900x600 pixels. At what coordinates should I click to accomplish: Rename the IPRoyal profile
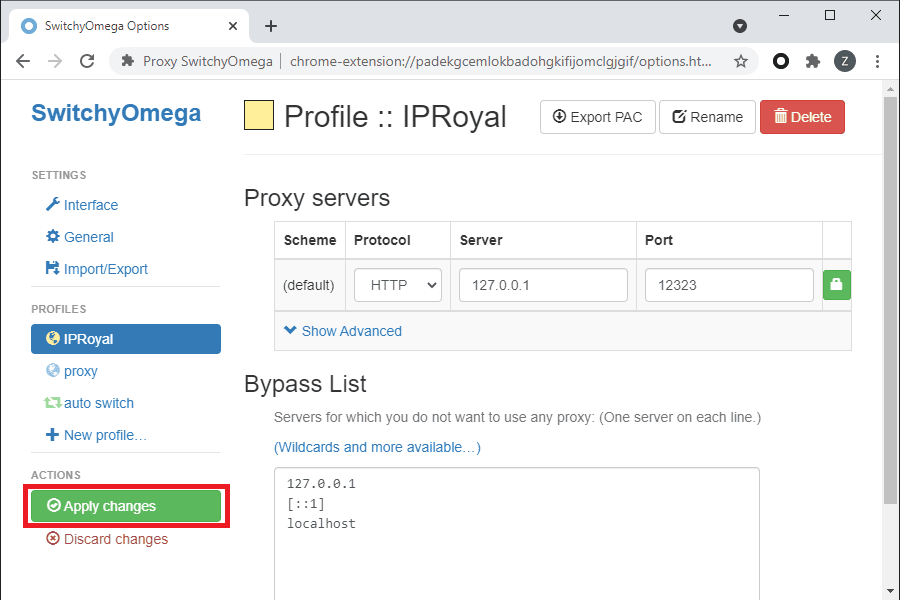coord(707,117)
